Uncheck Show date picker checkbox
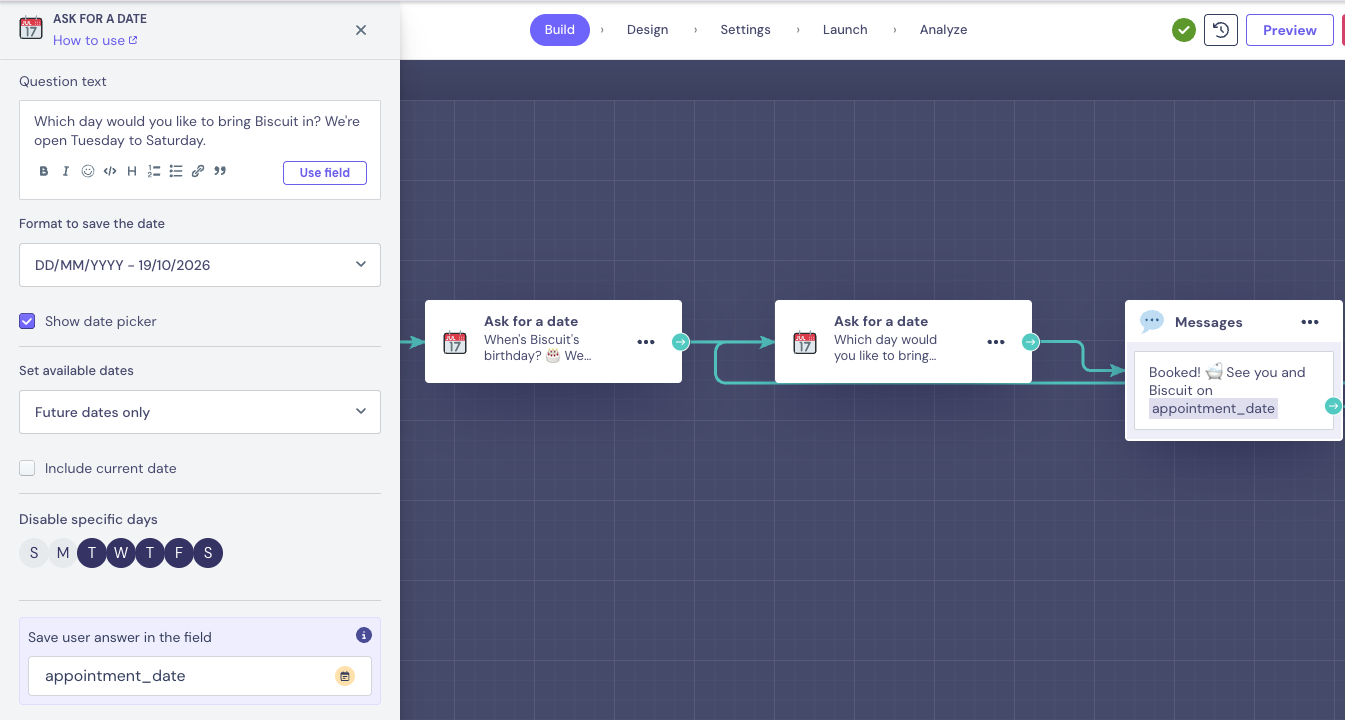Image resolution: width=1345 pixels, height=720 pixels. coord(27,321)
